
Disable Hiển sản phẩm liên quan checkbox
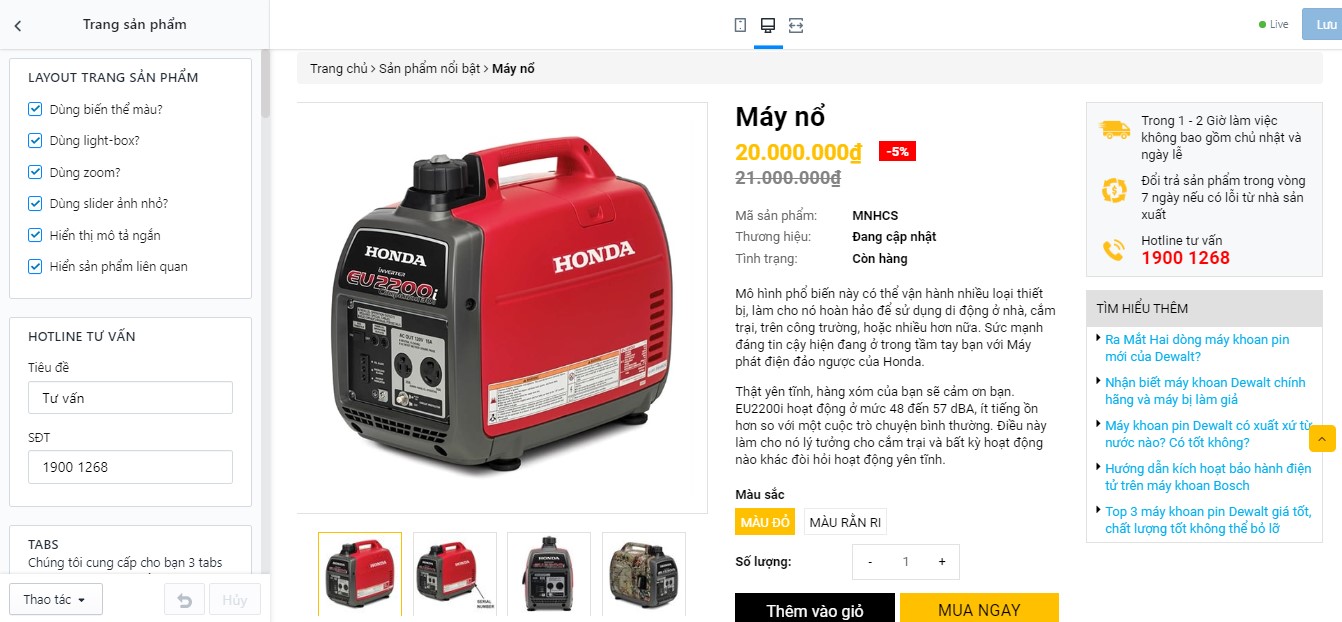click(x=35, y=266)
